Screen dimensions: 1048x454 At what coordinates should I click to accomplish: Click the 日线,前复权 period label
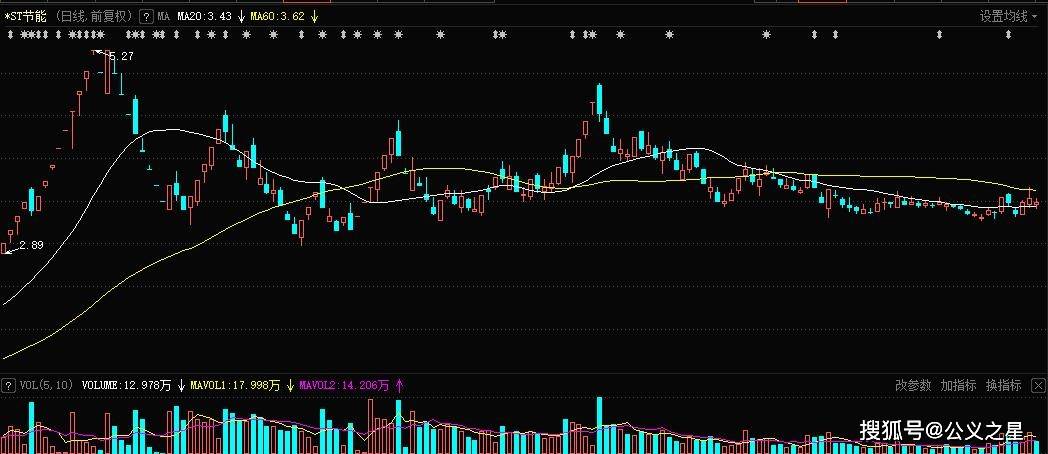pyautogui.click(x=93, y=16)
